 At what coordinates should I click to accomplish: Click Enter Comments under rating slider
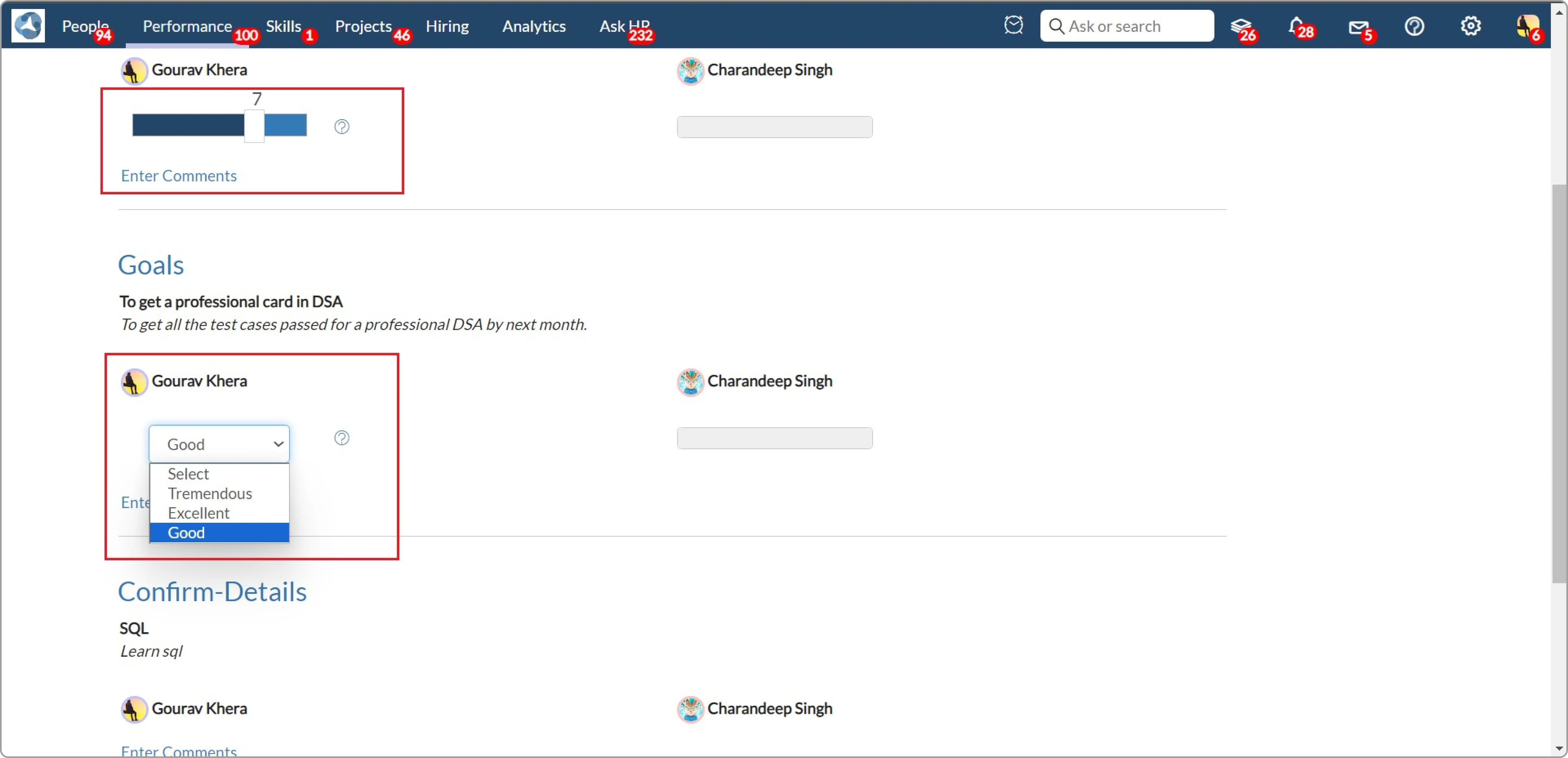[x=178, y=175]
